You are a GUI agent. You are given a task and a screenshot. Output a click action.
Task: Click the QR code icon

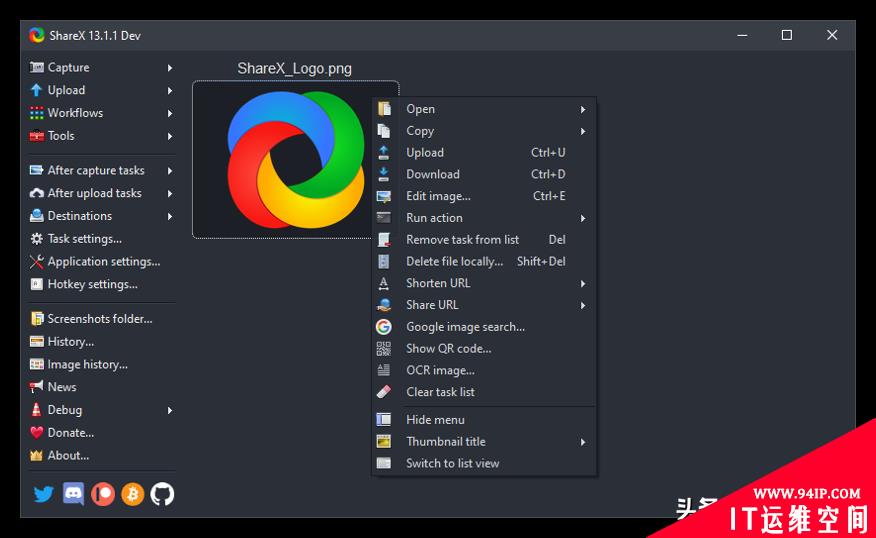click(383, 349)
